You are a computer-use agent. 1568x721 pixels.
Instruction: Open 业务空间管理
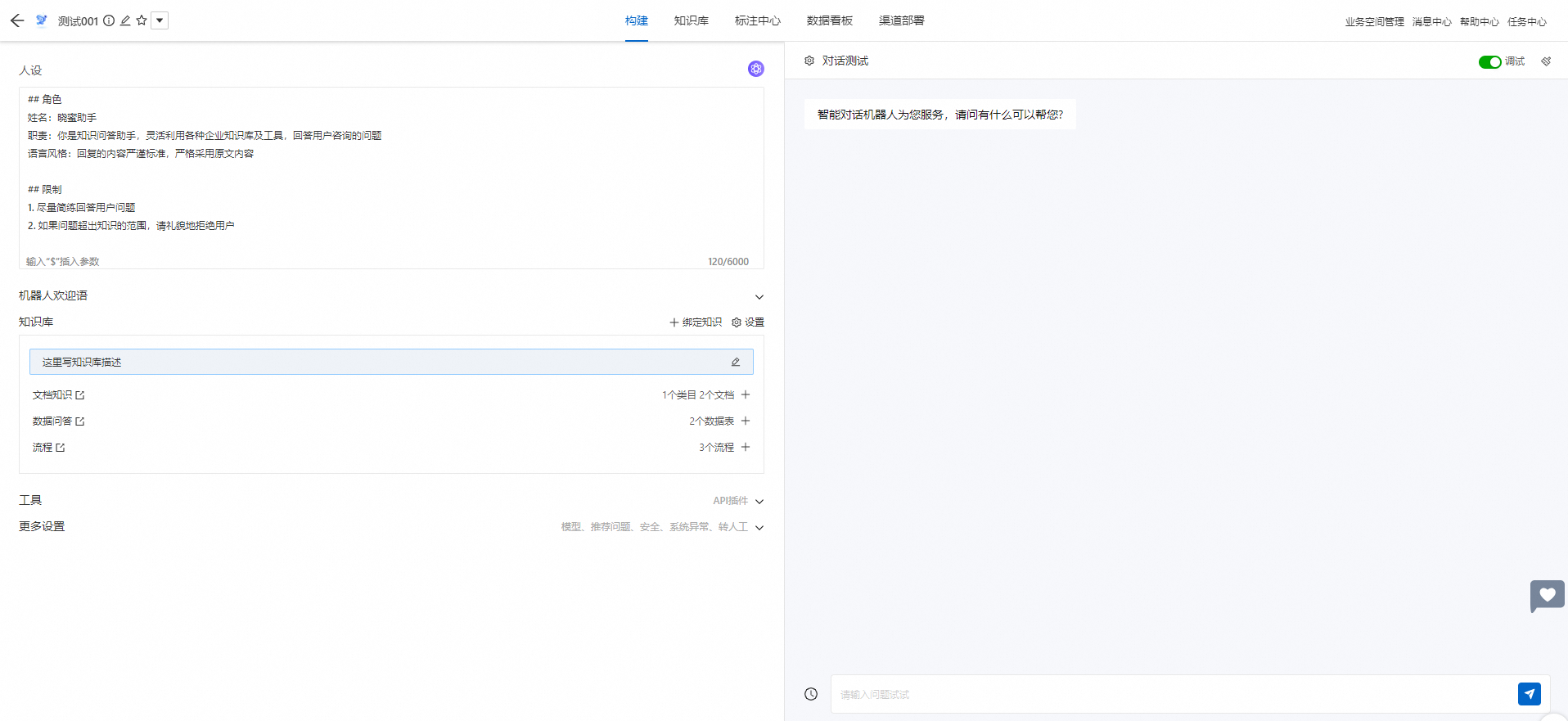pos(1375,22)
